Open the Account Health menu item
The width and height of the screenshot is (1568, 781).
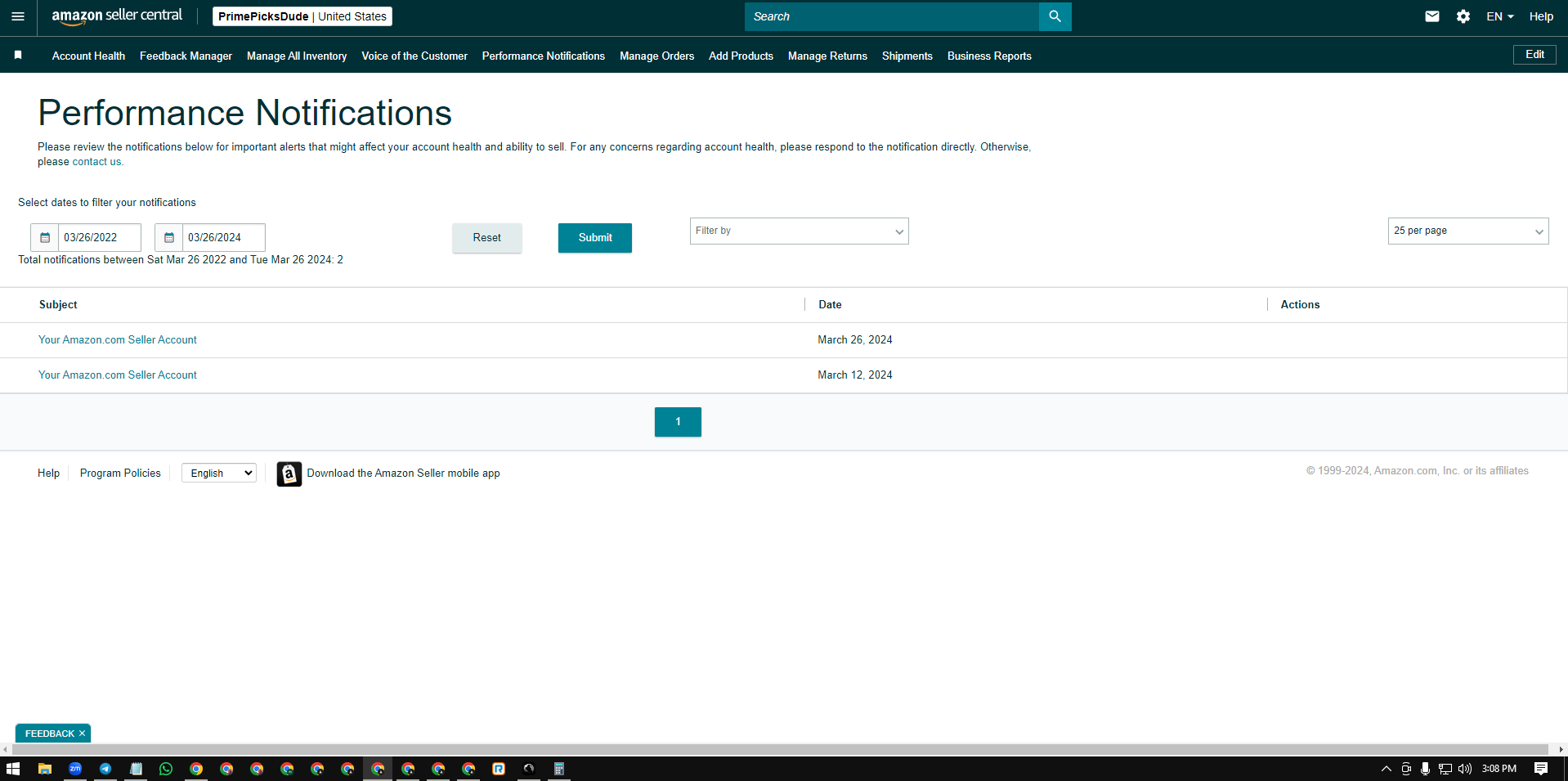(x=88, y=56)
